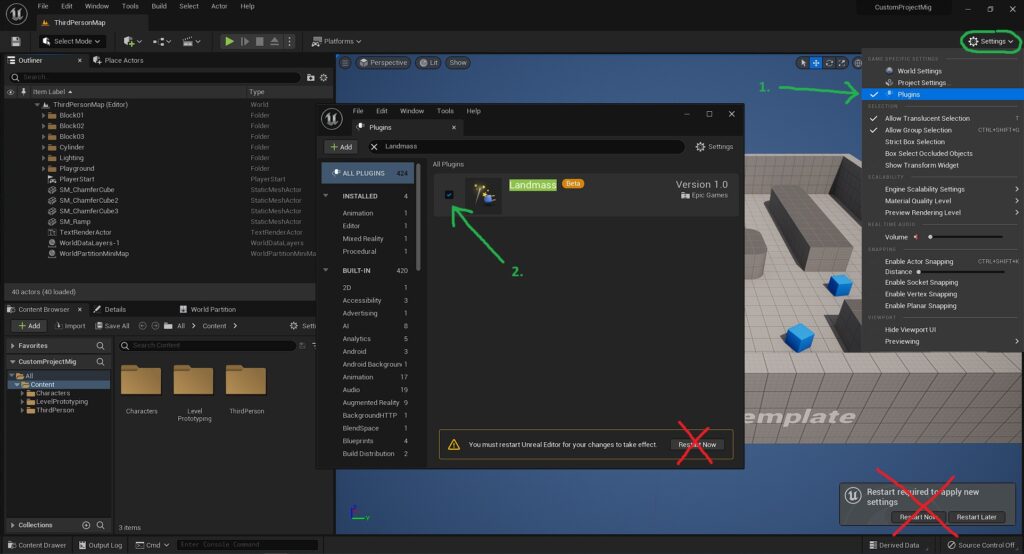Select PlayerStart actor in the Outliner

pos(76,179)
